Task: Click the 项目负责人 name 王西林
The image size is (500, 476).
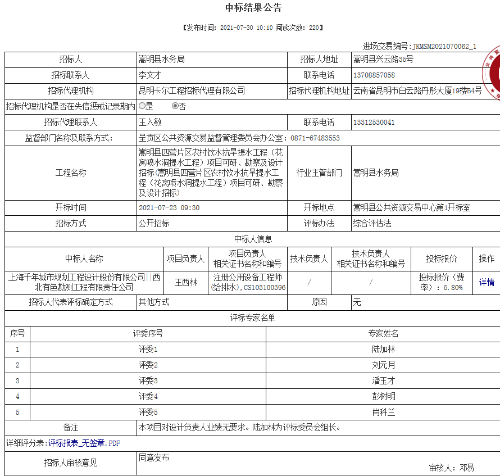Action: 186,283
